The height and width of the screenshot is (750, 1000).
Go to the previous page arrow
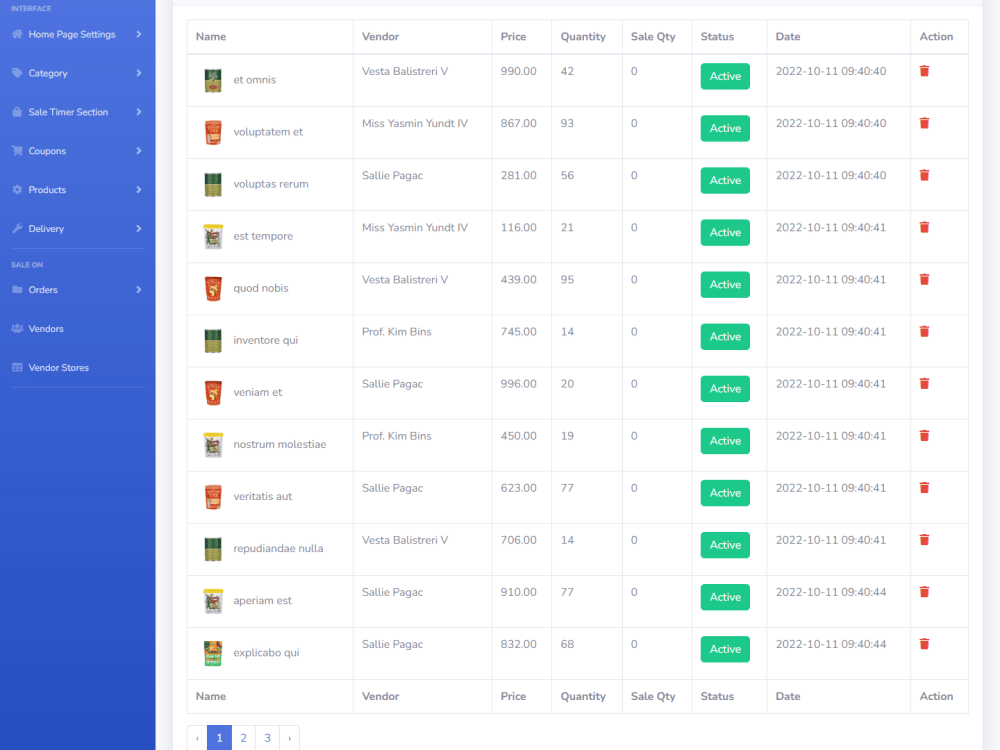197,738
